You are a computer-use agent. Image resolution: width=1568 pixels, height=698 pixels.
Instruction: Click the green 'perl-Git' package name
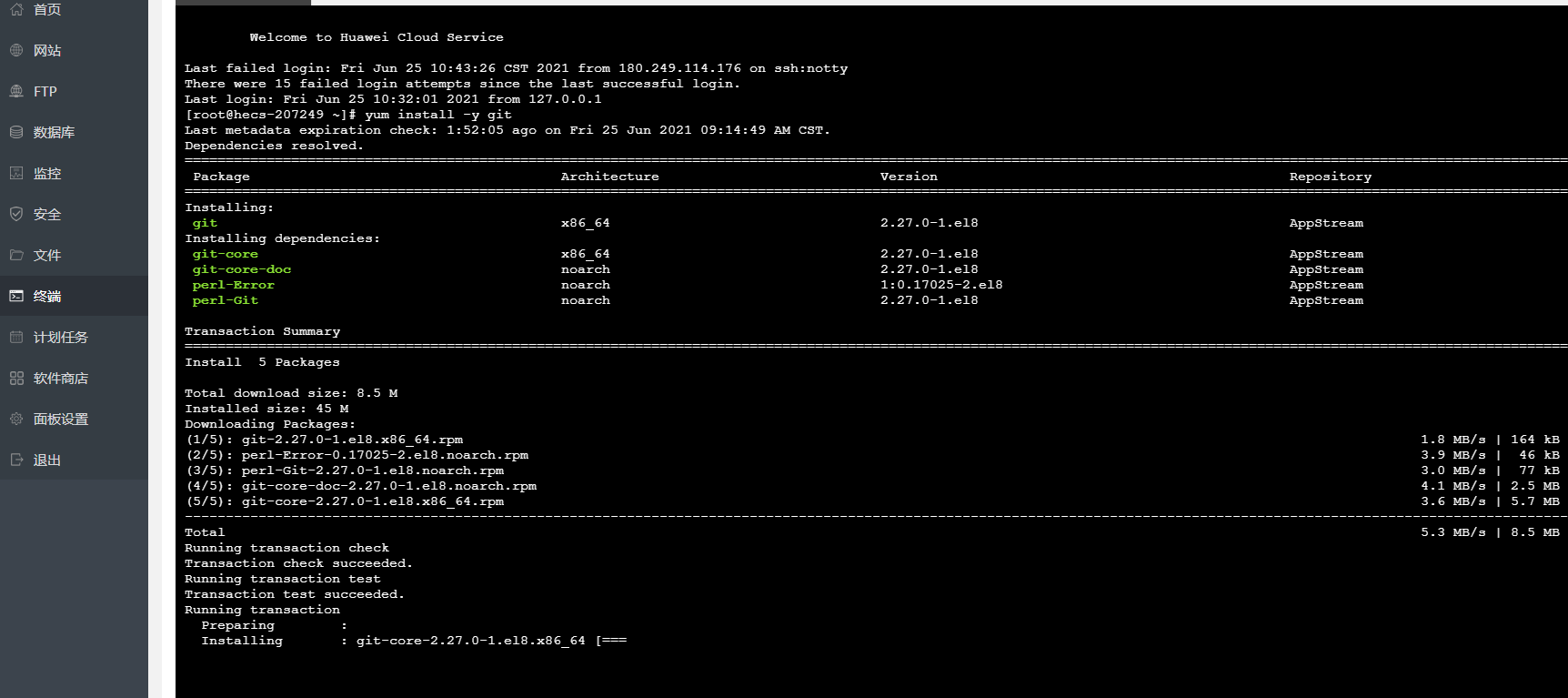click(x=225, y=300)
